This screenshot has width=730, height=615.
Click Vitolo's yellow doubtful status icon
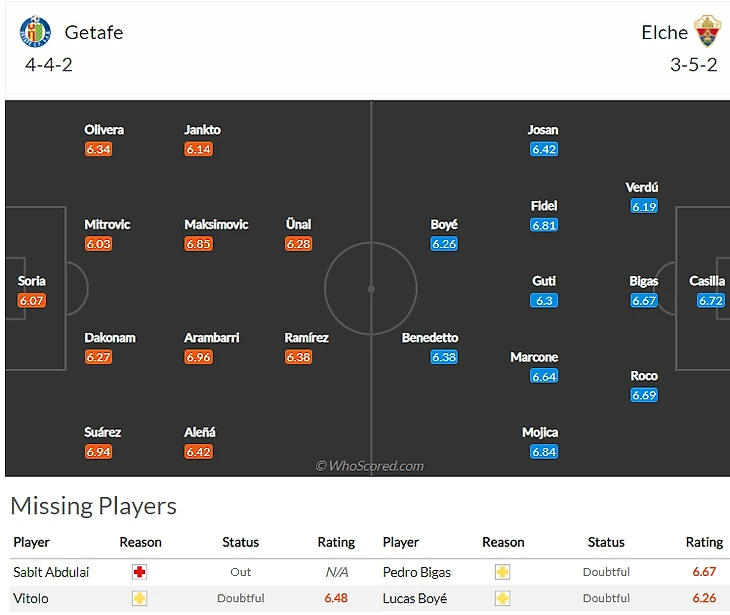(140, 598)
